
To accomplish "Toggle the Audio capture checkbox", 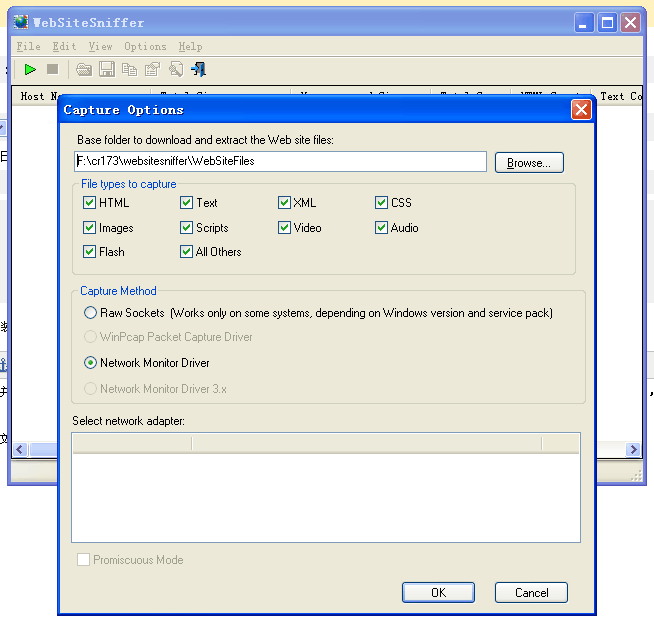I will [x=382, y=228].
